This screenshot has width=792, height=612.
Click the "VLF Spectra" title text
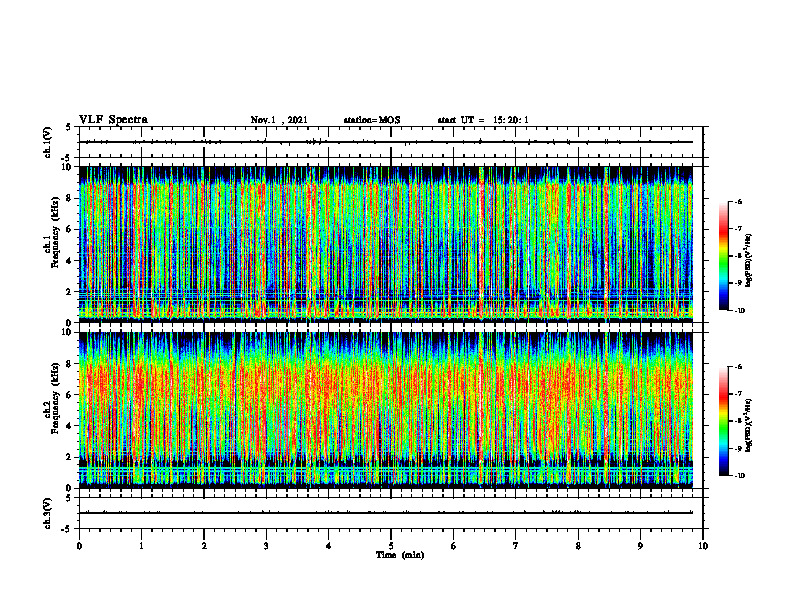[113, 120]
